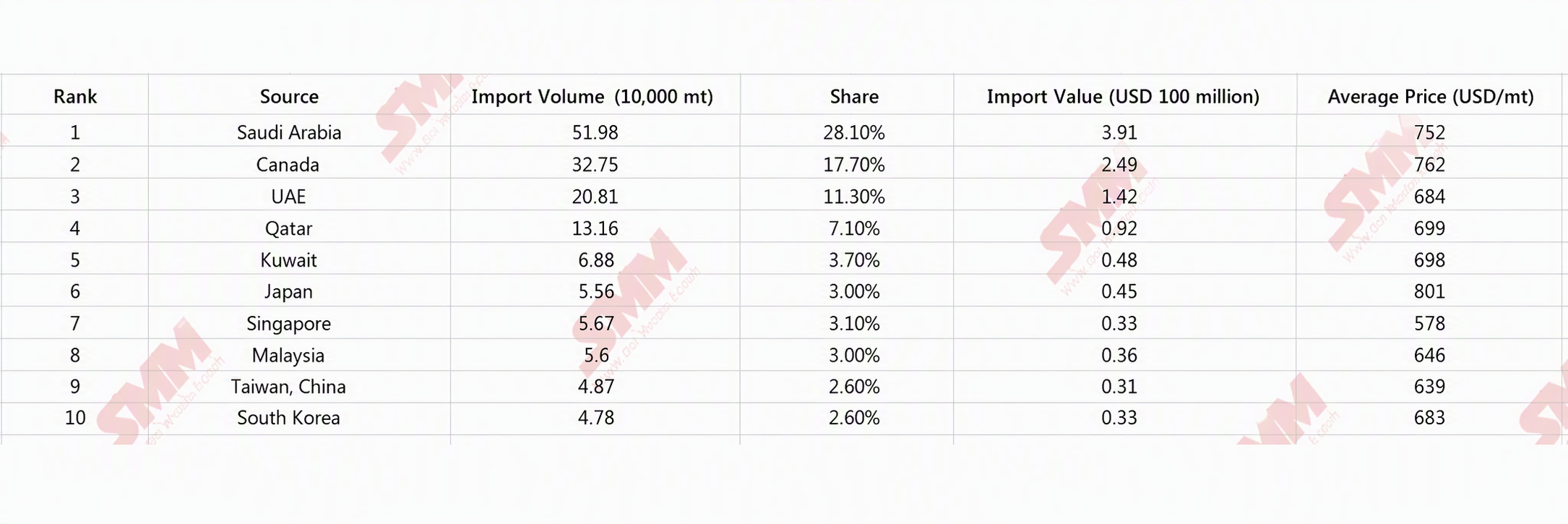Click the Kuwait source cell
This screenshot has height=524, width=1568.
click(288, 260)
